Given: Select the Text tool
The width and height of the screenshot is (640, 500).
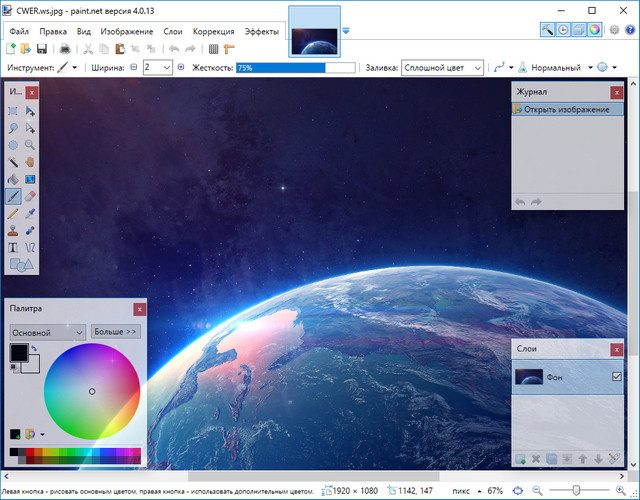Looking at the screenshot, I should tap(14, 246).
